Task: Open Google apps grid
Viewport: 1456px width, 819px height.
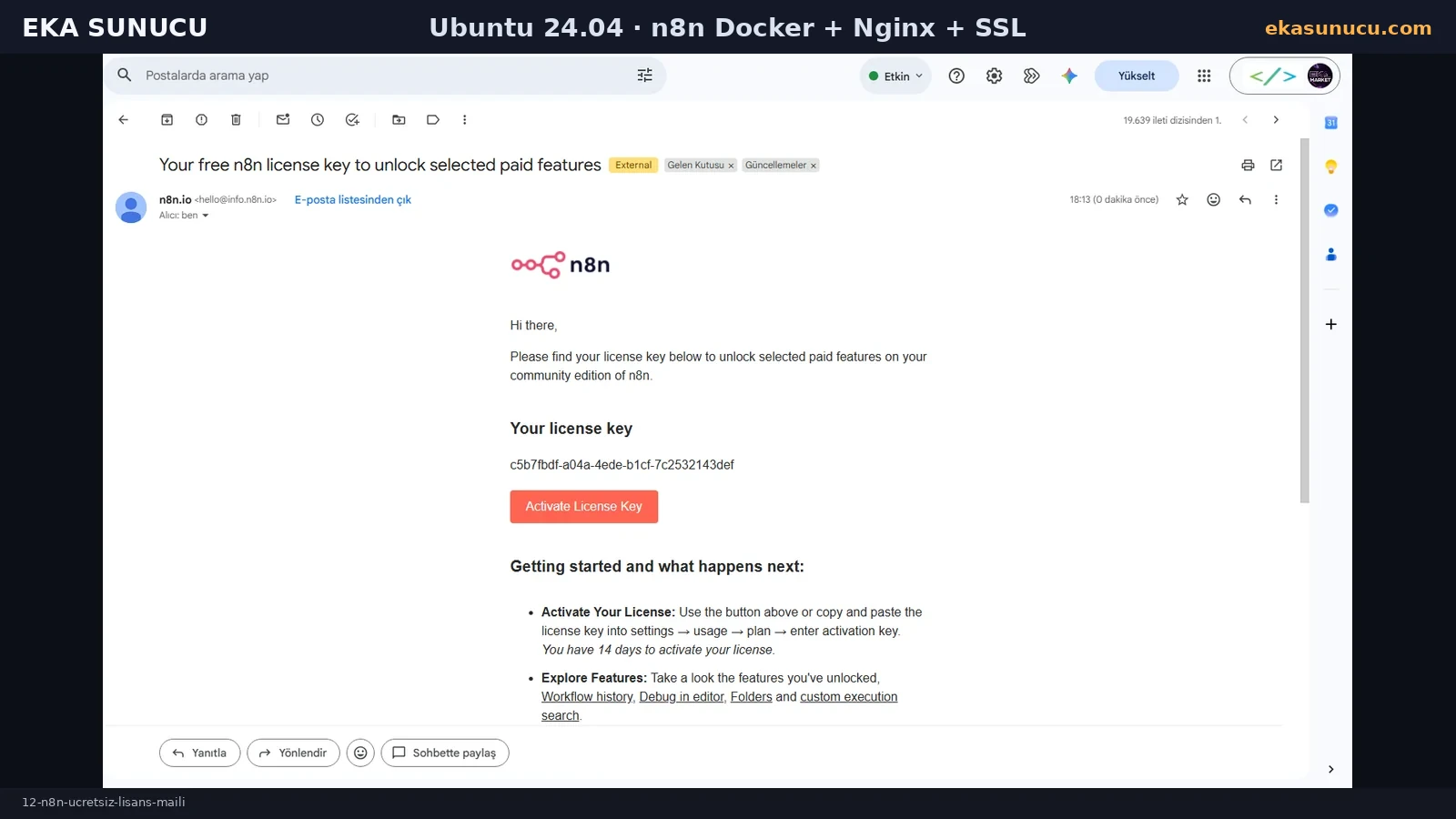Action: click(x=1204, y=76)
